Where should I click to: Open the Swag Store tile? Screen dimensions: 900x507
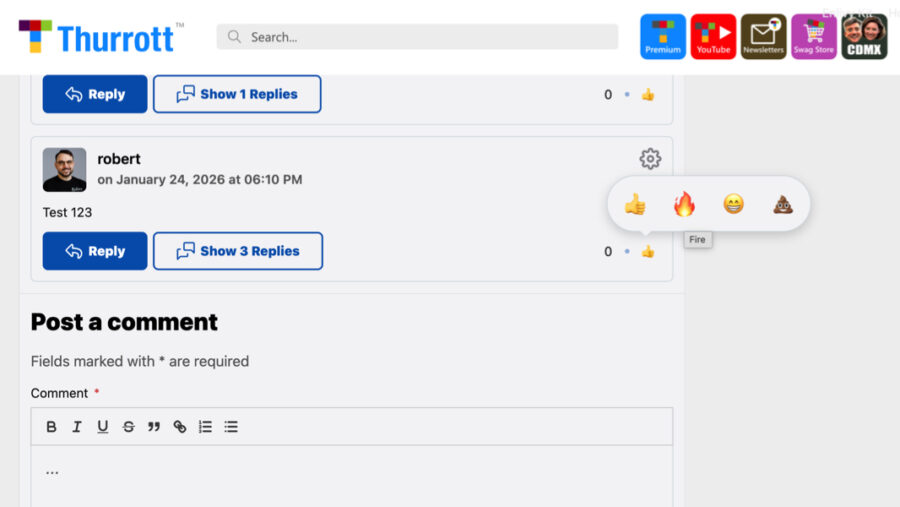click(x=814, y=37)
